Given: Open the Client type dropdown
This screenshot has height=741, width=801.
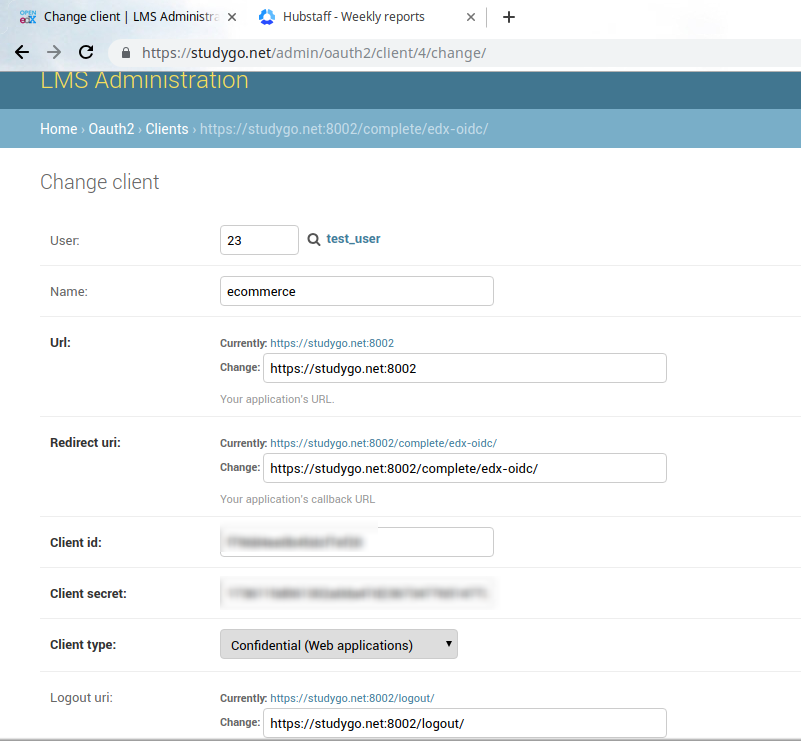Looking at the screenshot, I should 338,645.
